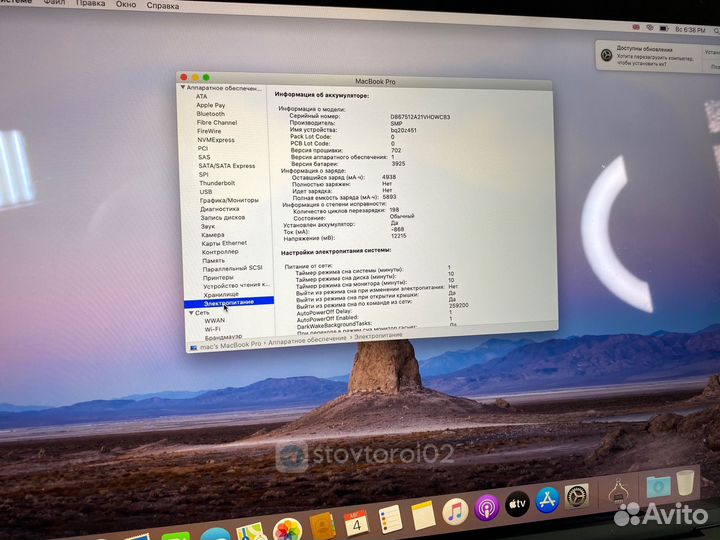Viewport: 720px width, 540px height.
Task: Select USB in the sidebar
Action: 206,191
